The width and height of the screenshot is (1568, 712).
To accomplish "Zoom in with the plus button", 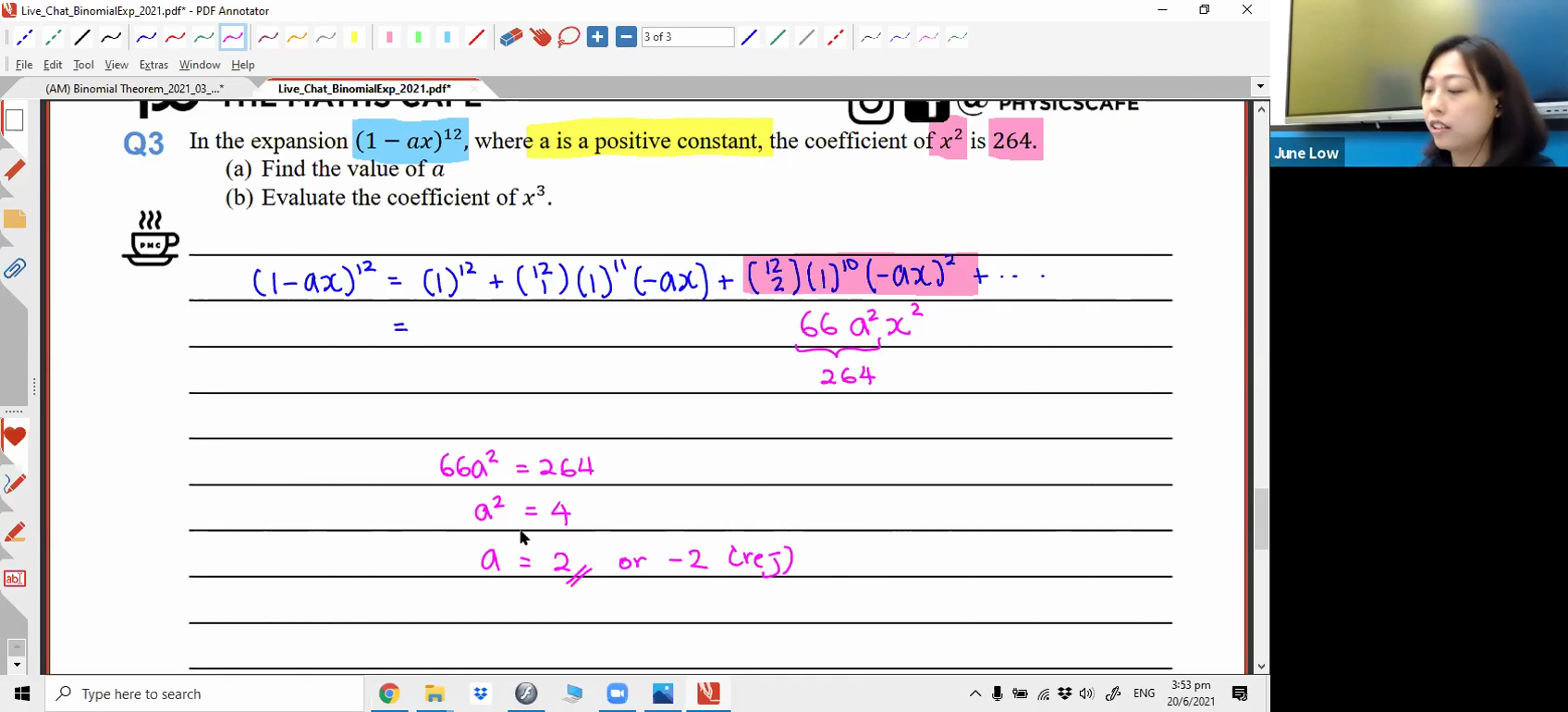I will (x=597, y=38).
